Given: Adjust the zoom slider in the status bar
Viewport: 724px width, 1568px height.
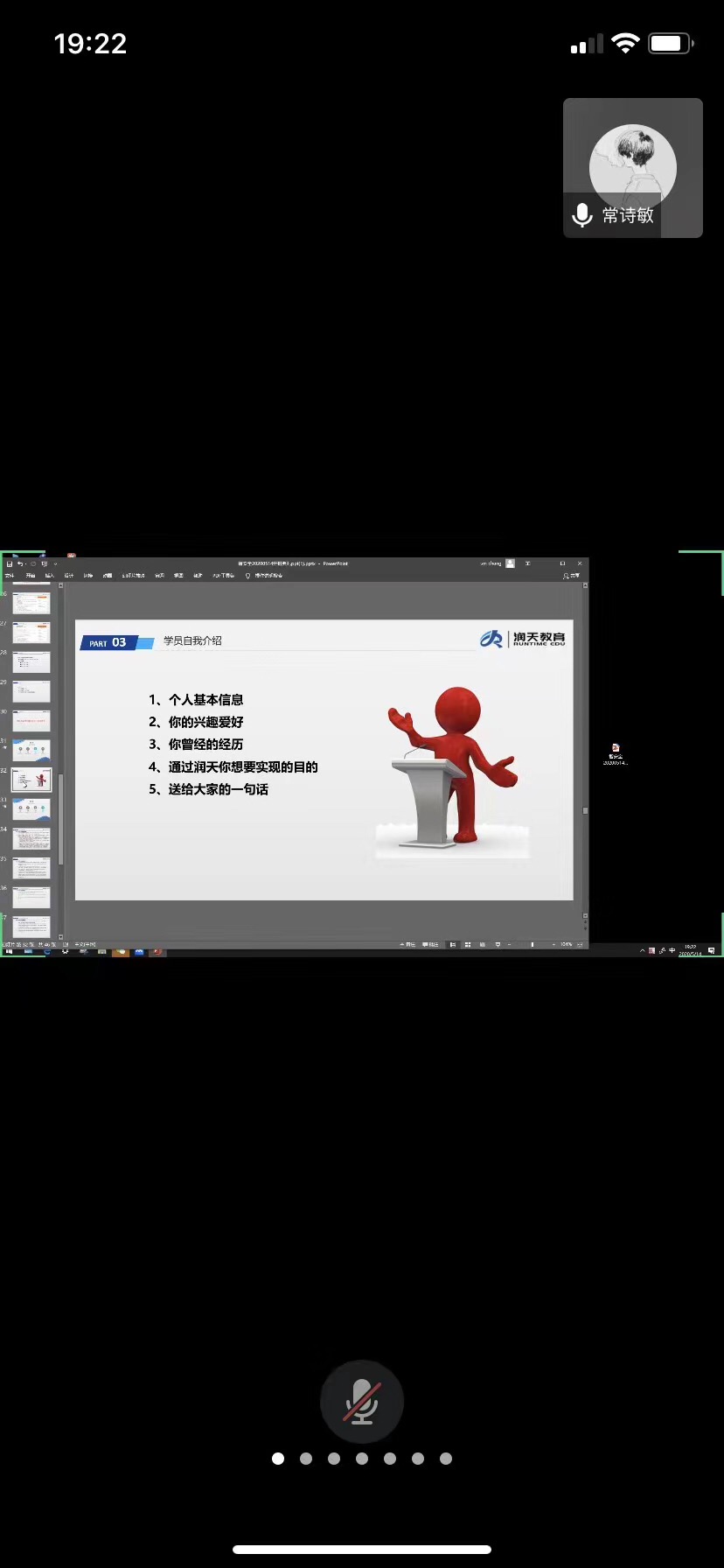Looking at the screenshot, I should 533,945.
